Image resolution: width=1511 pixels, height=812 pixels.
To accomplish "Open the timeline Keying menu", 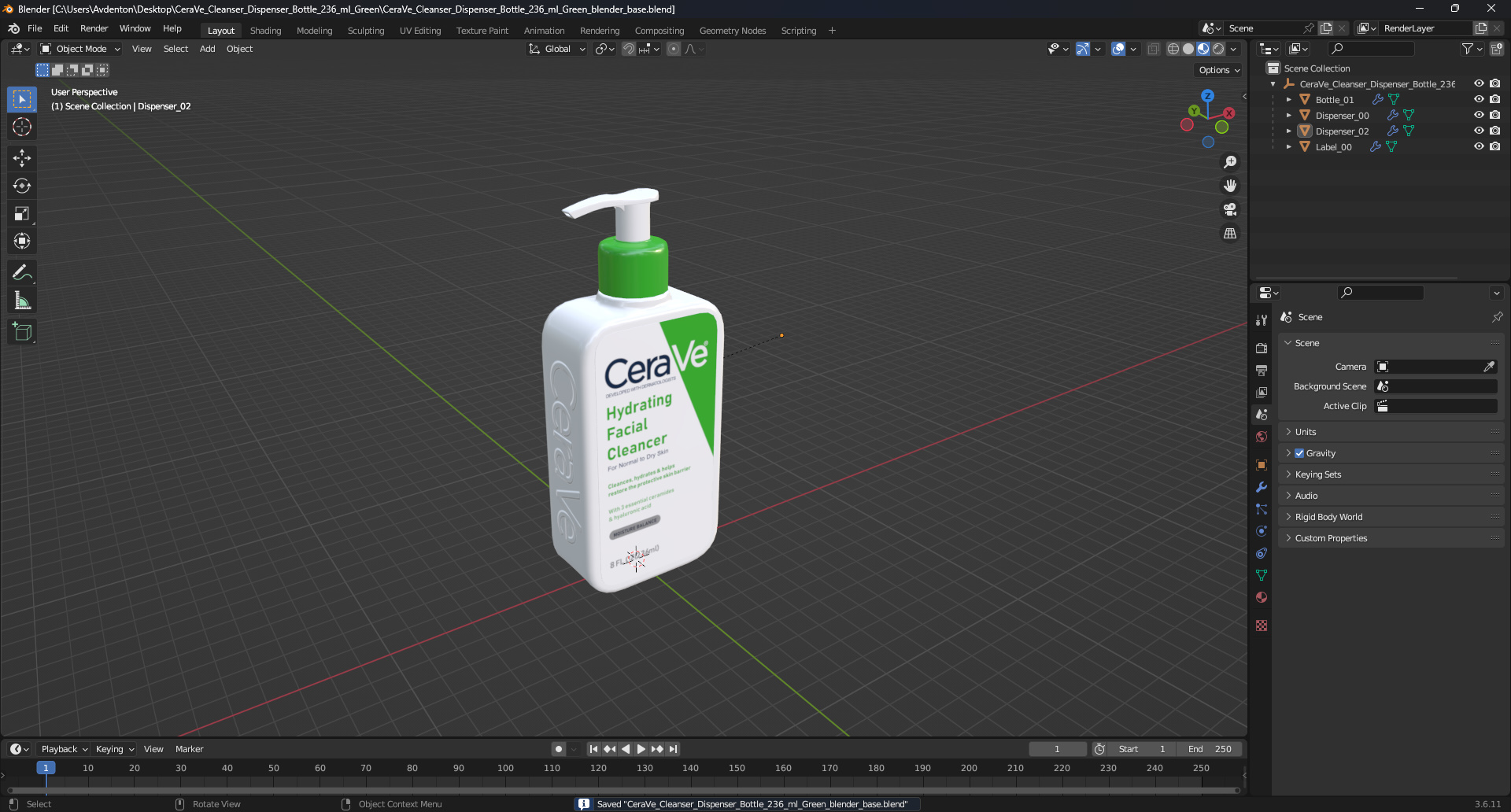I will 114,749.
